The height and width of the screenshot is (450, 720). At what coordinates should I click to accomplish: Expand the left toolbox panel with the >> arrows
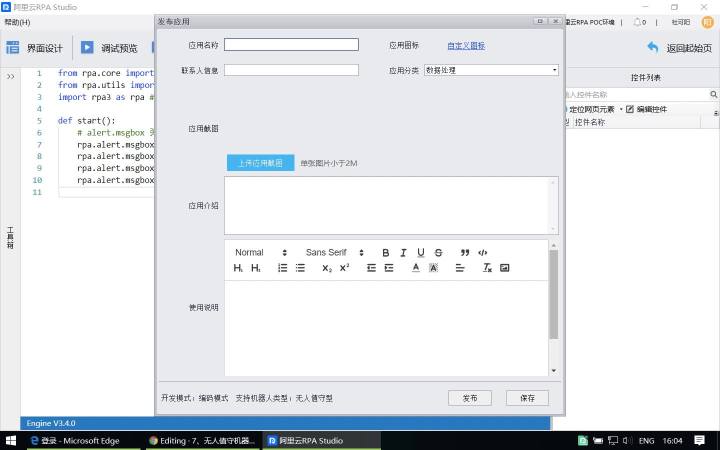coord(11,76)
